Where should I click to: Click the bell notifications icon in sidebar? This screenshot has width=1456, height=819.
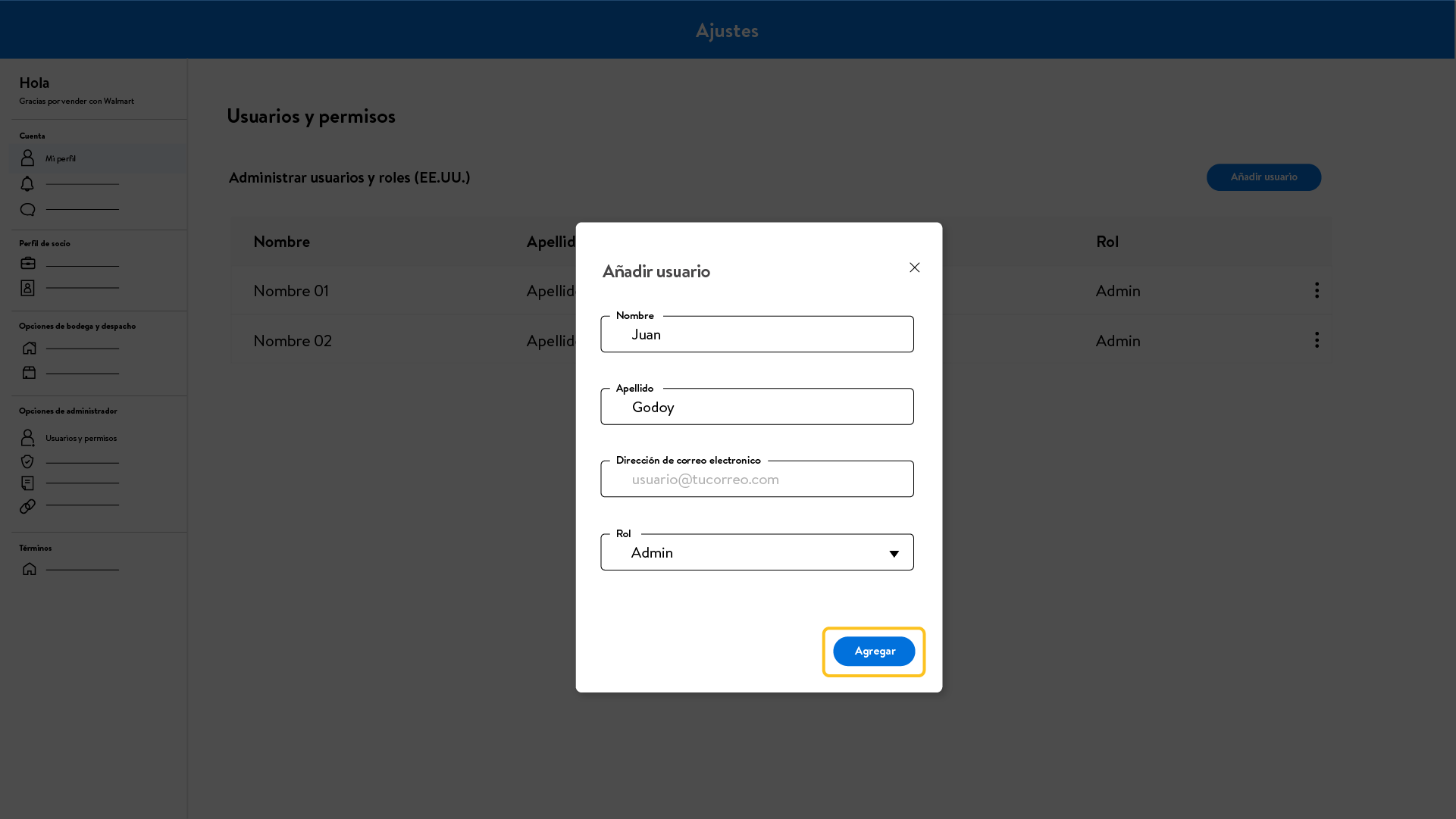(x=27, y=184)
